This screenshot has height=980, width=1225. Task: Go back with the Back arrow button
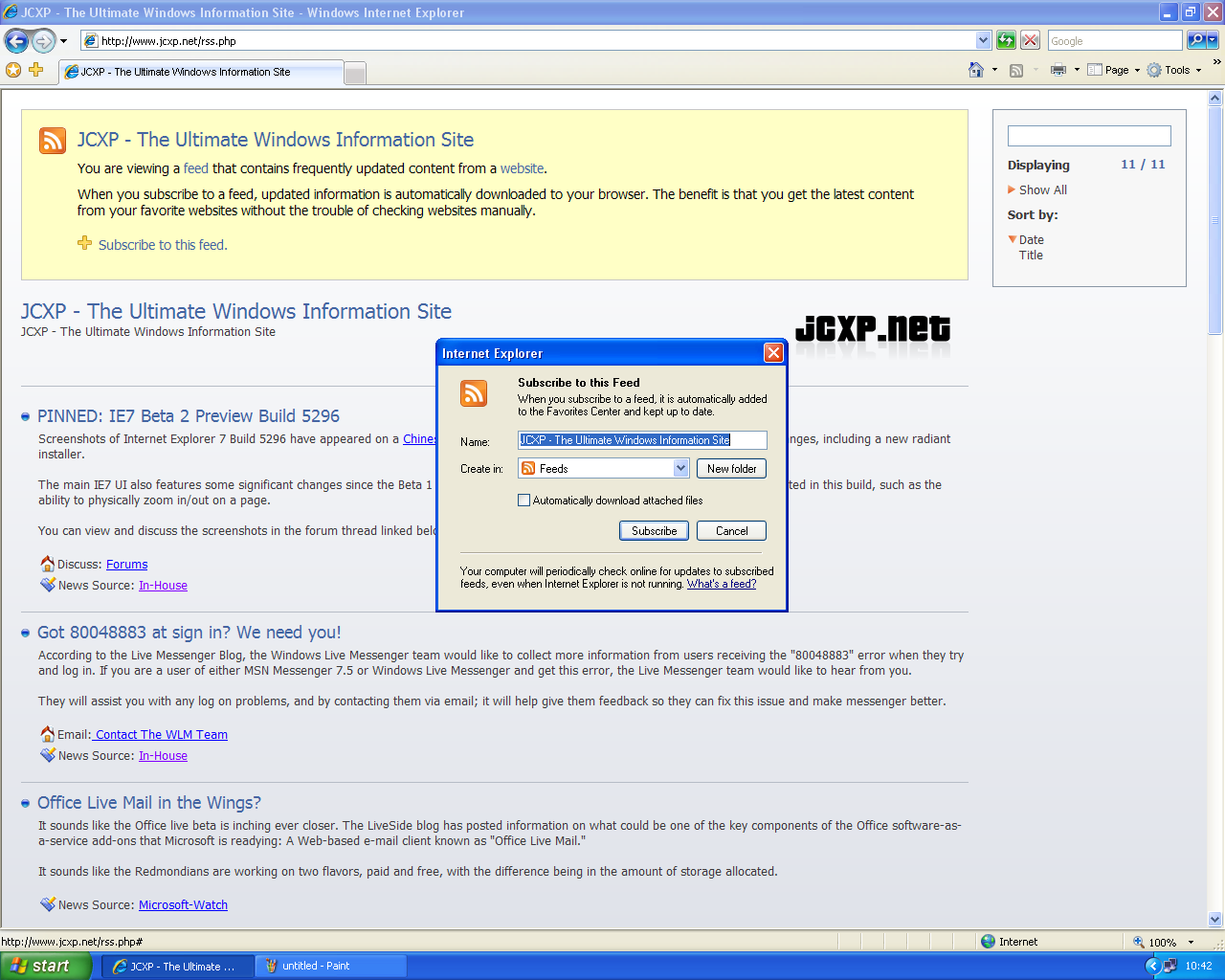tap(16, 40)
